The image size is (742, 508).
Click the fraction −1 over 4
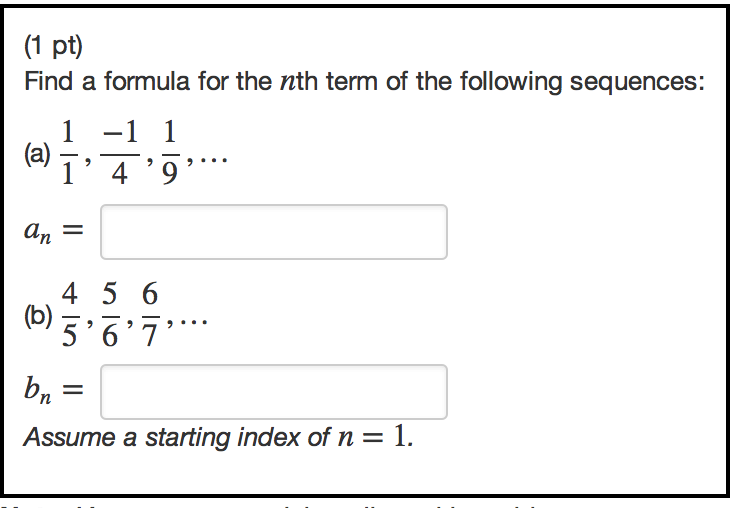(x=120, y=152)
